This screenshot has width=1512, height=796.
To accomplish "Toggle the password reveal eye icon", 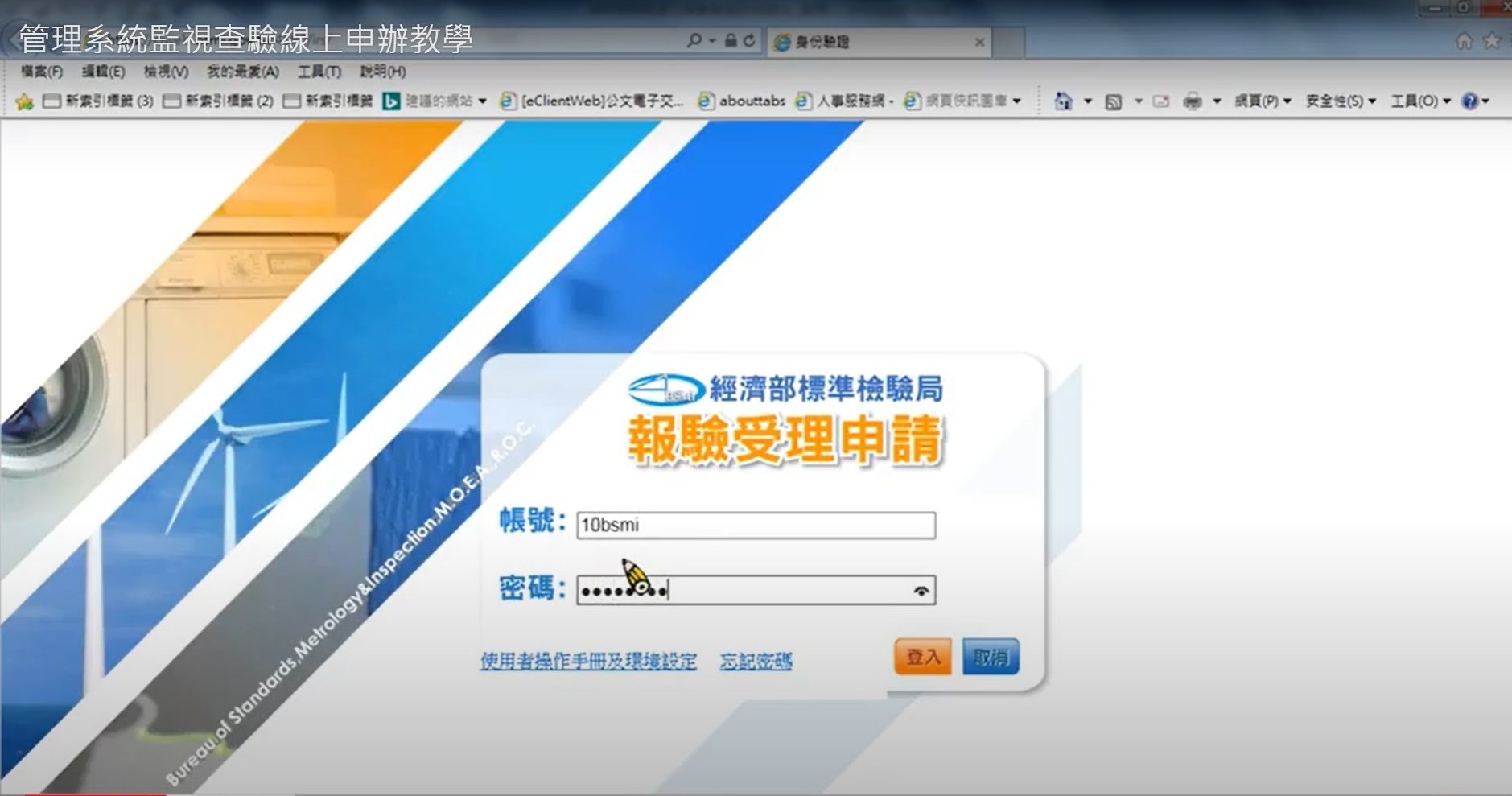I will [921, 592].
